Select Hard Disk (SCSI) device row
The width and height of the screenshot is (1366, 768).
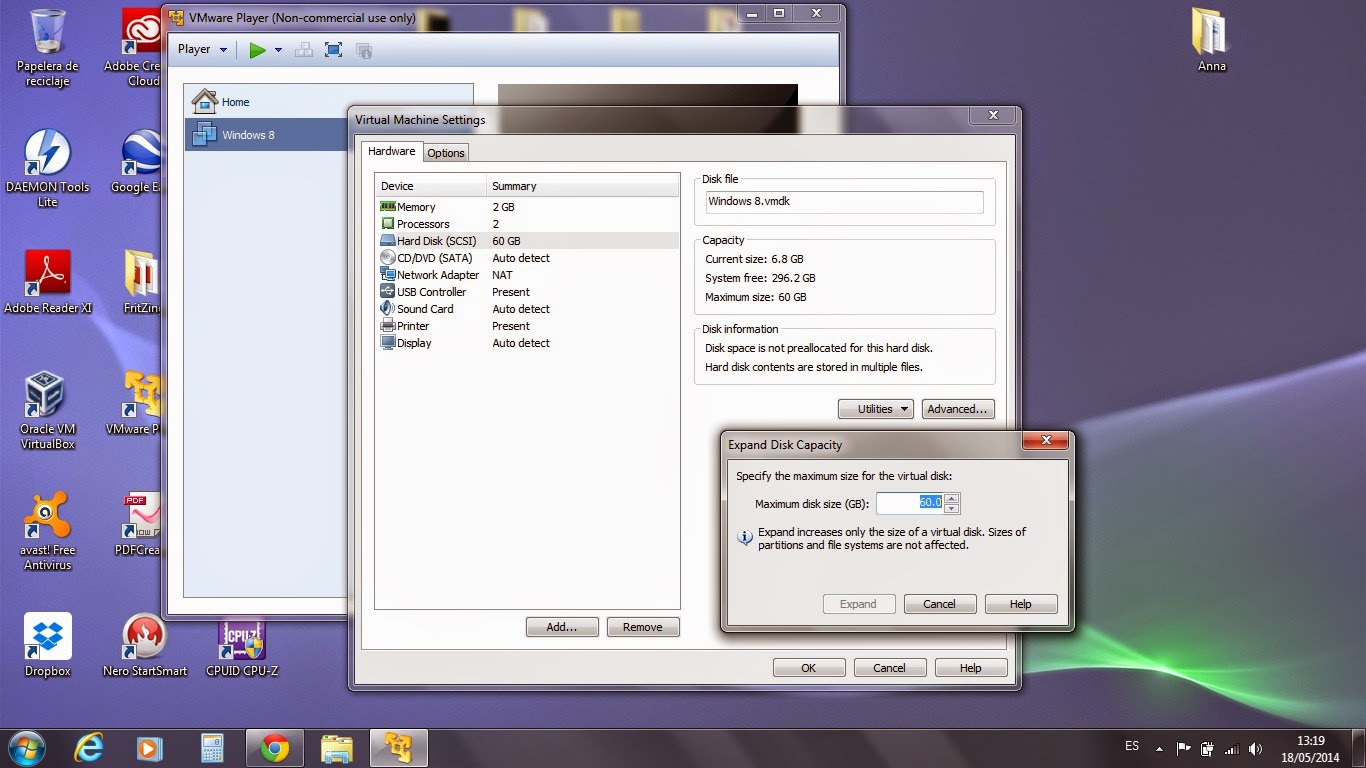click(527, 241)
